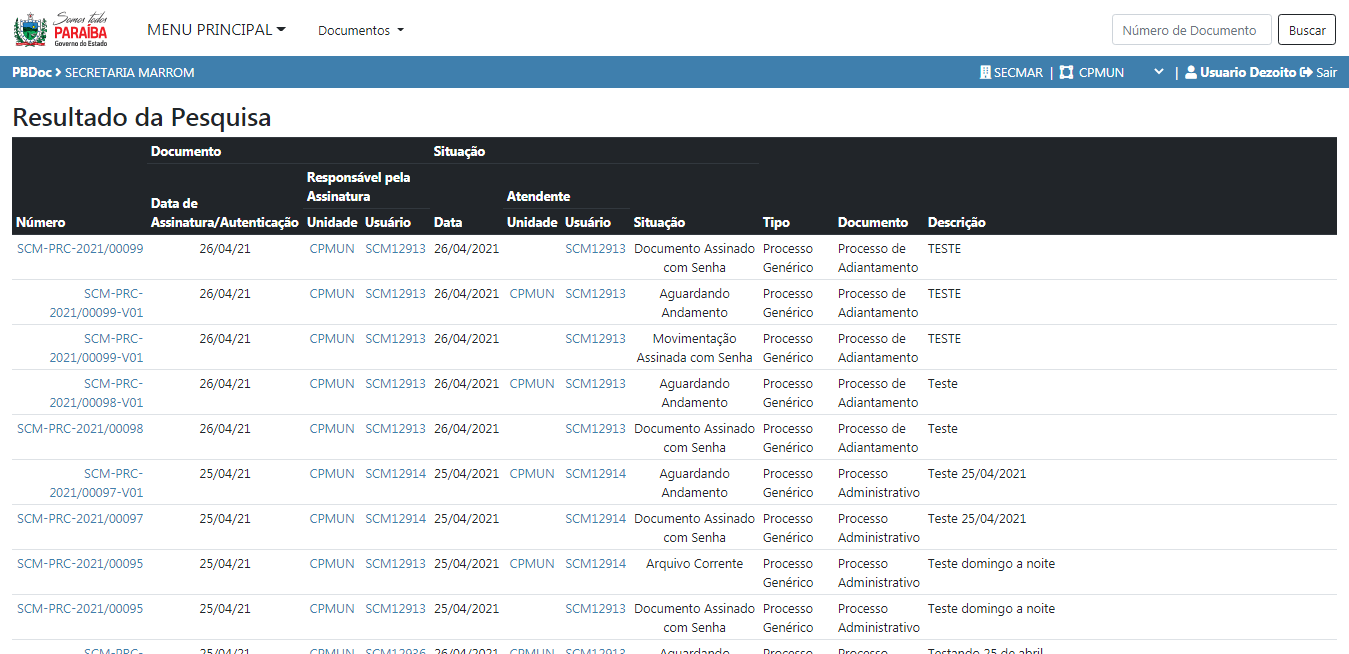
Task: Click signer user SCM12914 in 00097-V01 row
Action: (395, 474)
